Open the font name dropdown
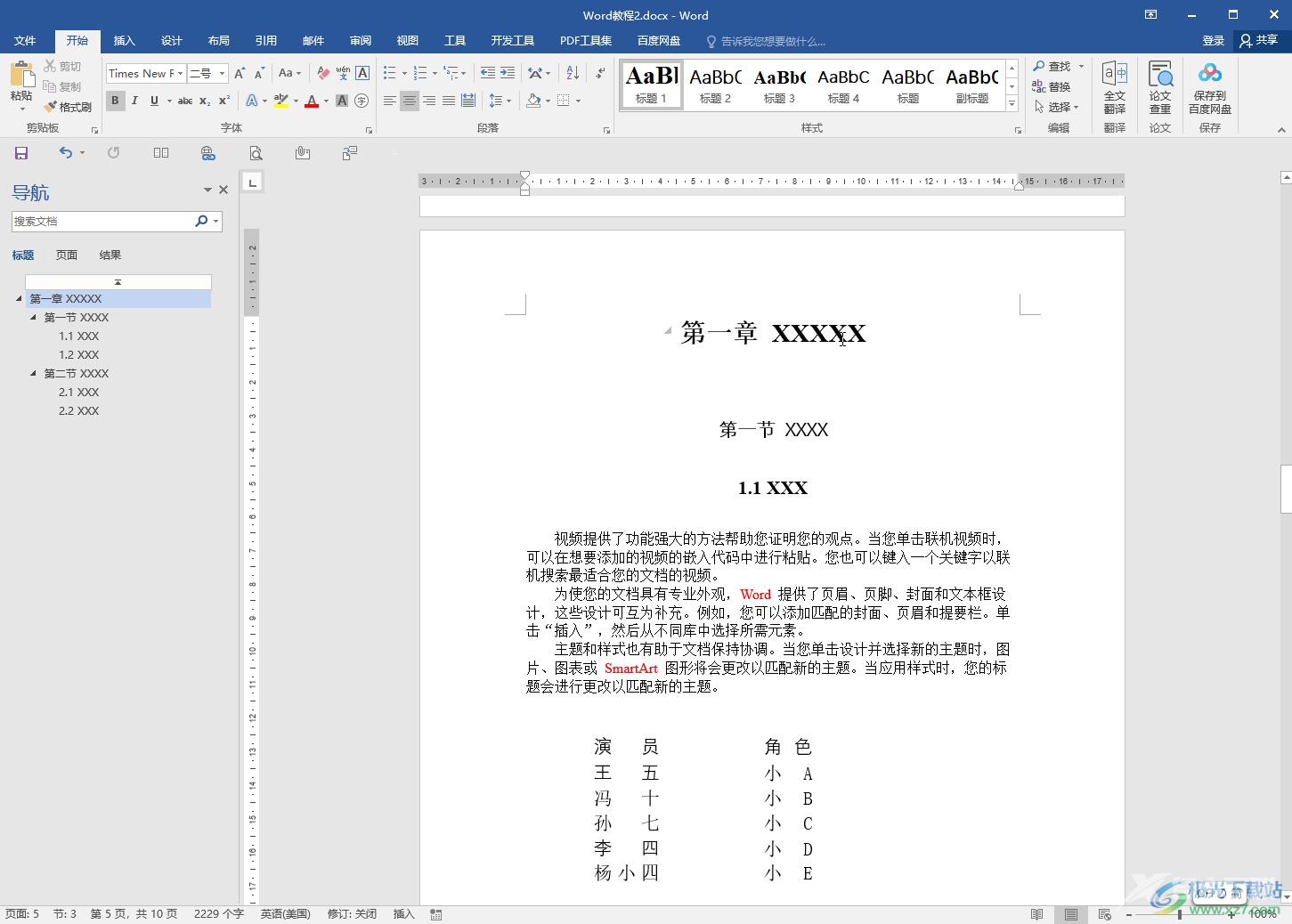The image size is (1292, 924). (180, 73)
